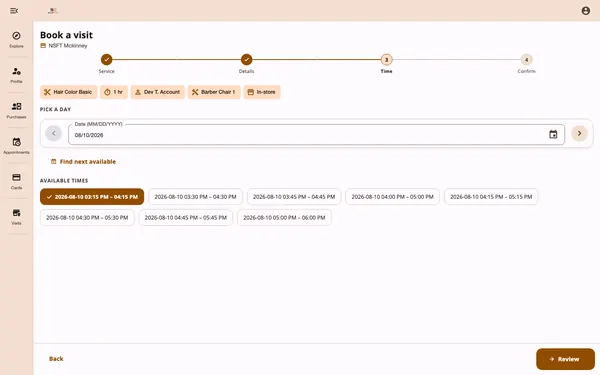600x375 pixels.
Task: Select the 04:15 PM – 05:15 PM slot
Action: coord(491,197)
